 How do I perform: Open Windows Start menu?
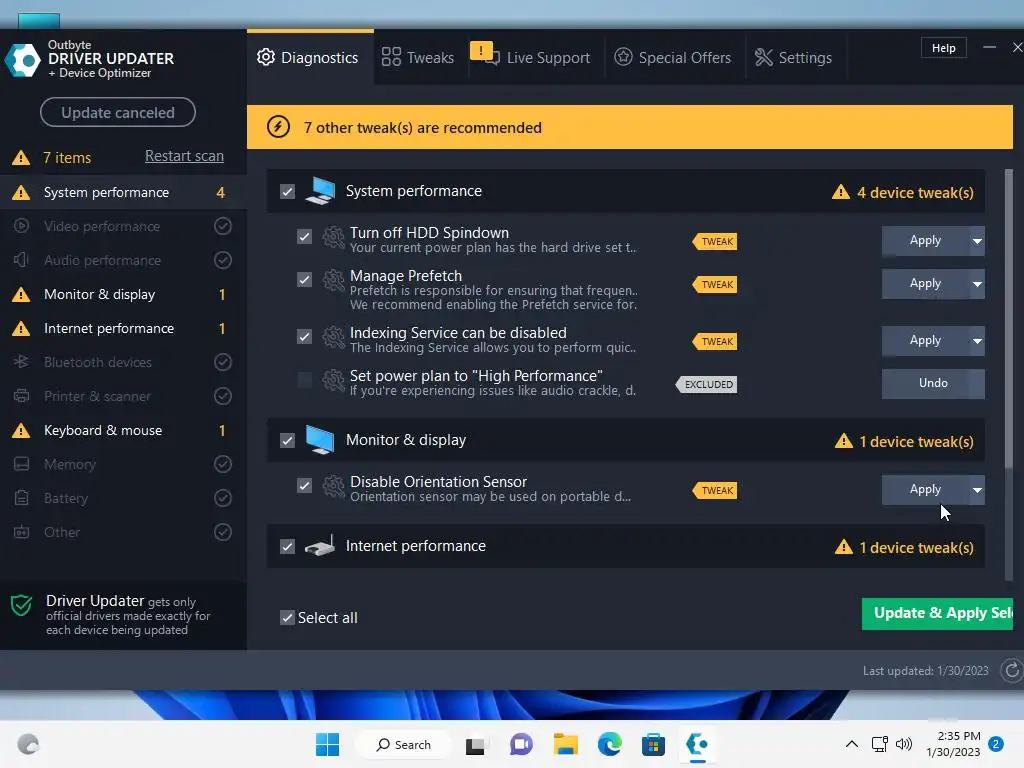click(327, 744)
